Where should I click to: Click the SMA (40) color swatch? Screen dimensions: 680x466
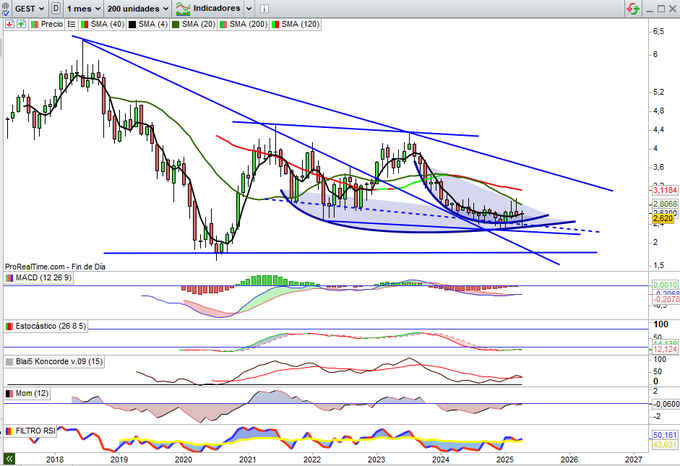click(x=85, y=24)
